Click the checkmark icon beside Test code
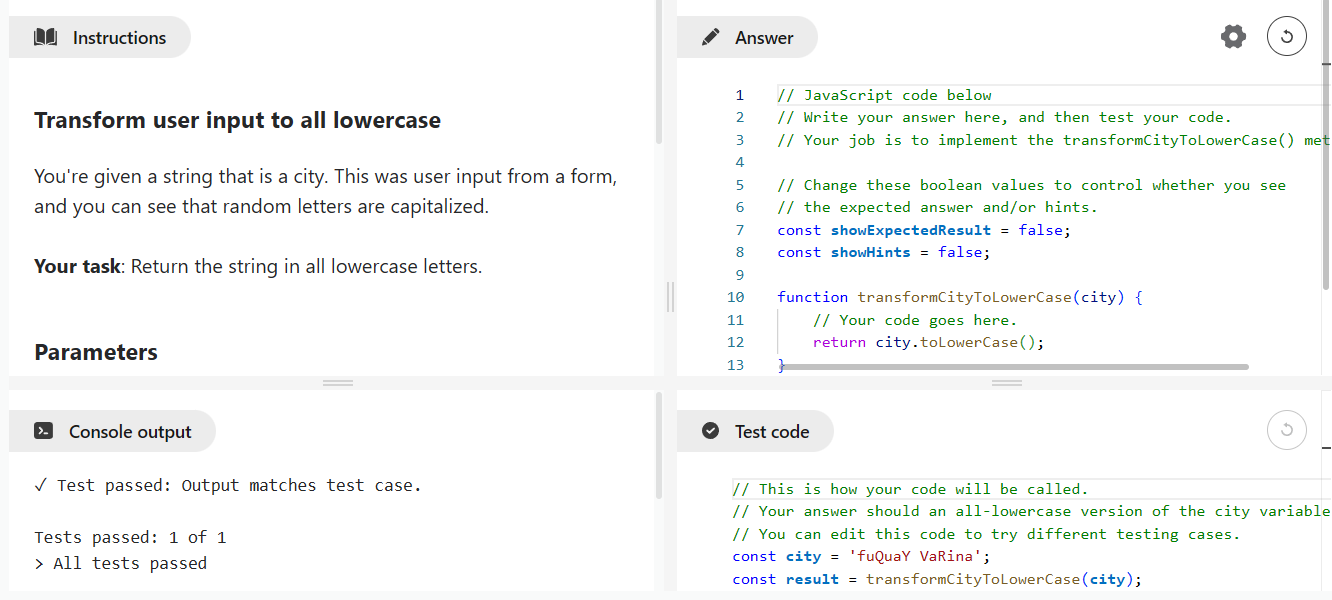This screenshot has height=600, width=1332. coord(711,431)
